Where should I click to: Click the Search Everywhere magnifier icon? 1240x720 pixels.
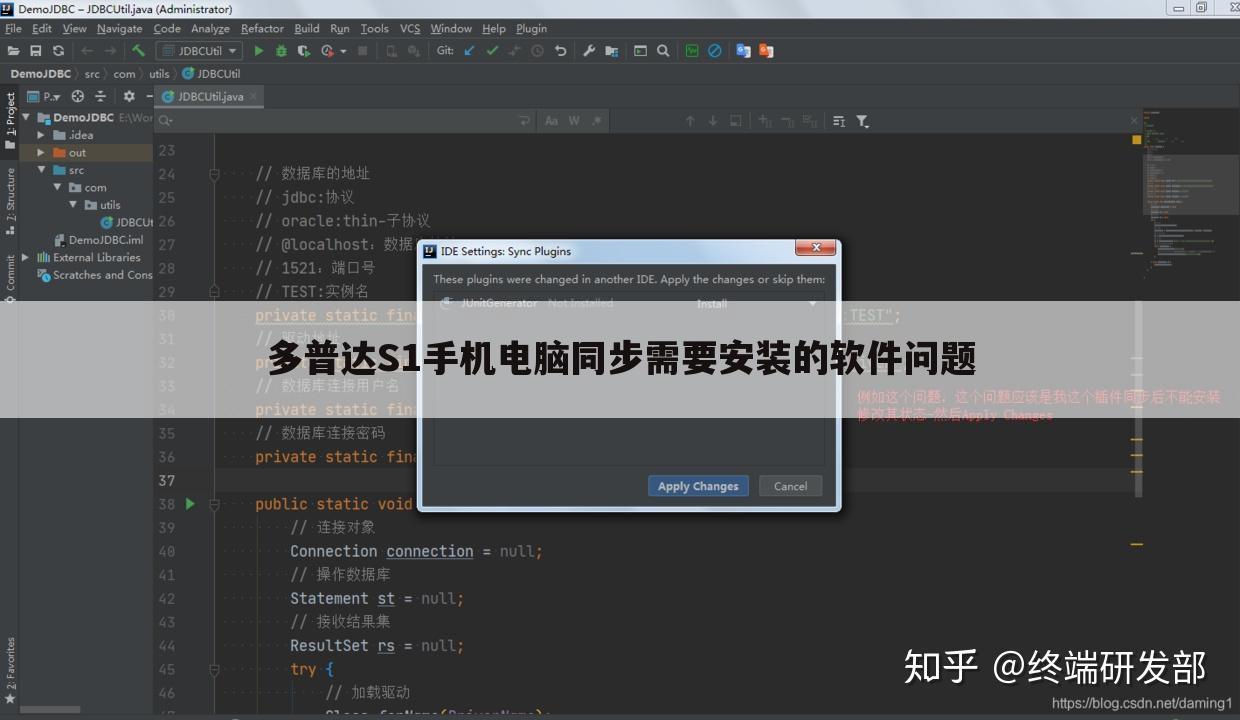pyautogui.click(x=663, y=51)
